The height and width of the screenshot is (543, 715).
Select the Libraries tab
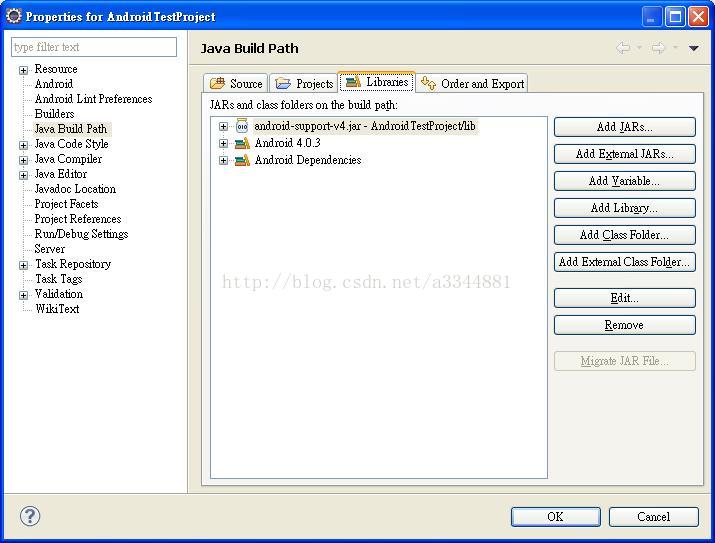[377, 82]
